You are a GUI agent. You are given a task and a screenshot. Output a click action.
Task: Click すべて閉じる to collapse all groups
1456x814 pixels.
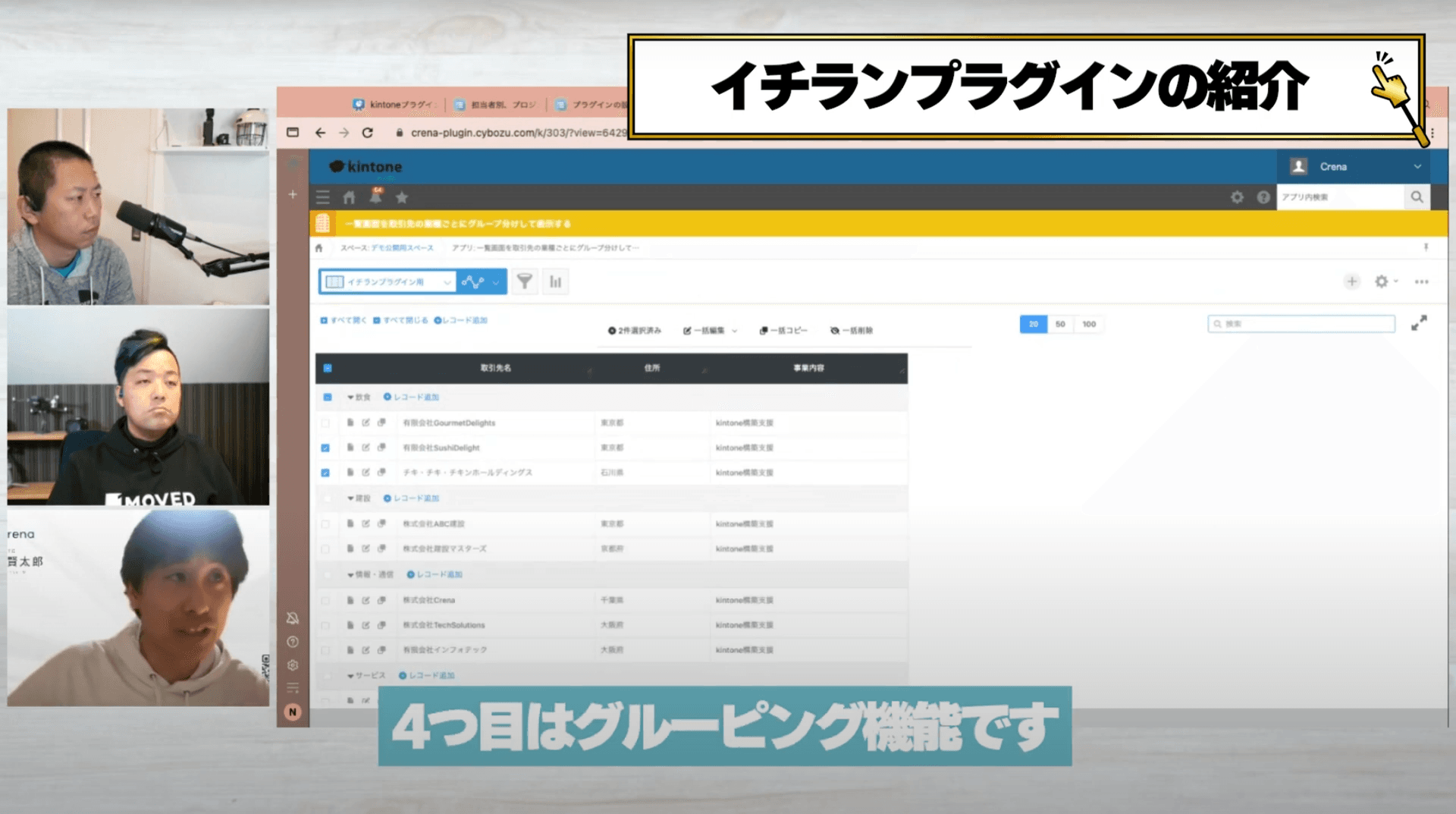tap(400, 320)
